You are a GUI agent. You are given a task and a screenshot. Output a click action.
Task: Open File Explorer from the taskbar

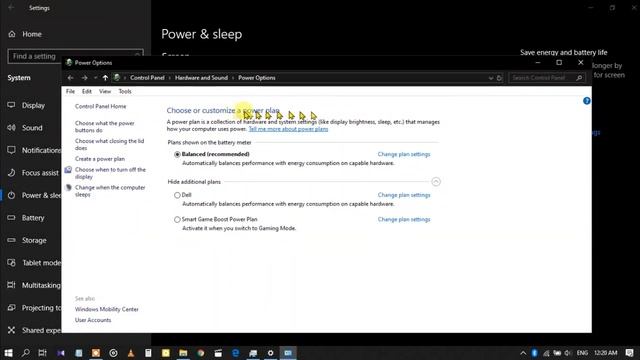183,353
